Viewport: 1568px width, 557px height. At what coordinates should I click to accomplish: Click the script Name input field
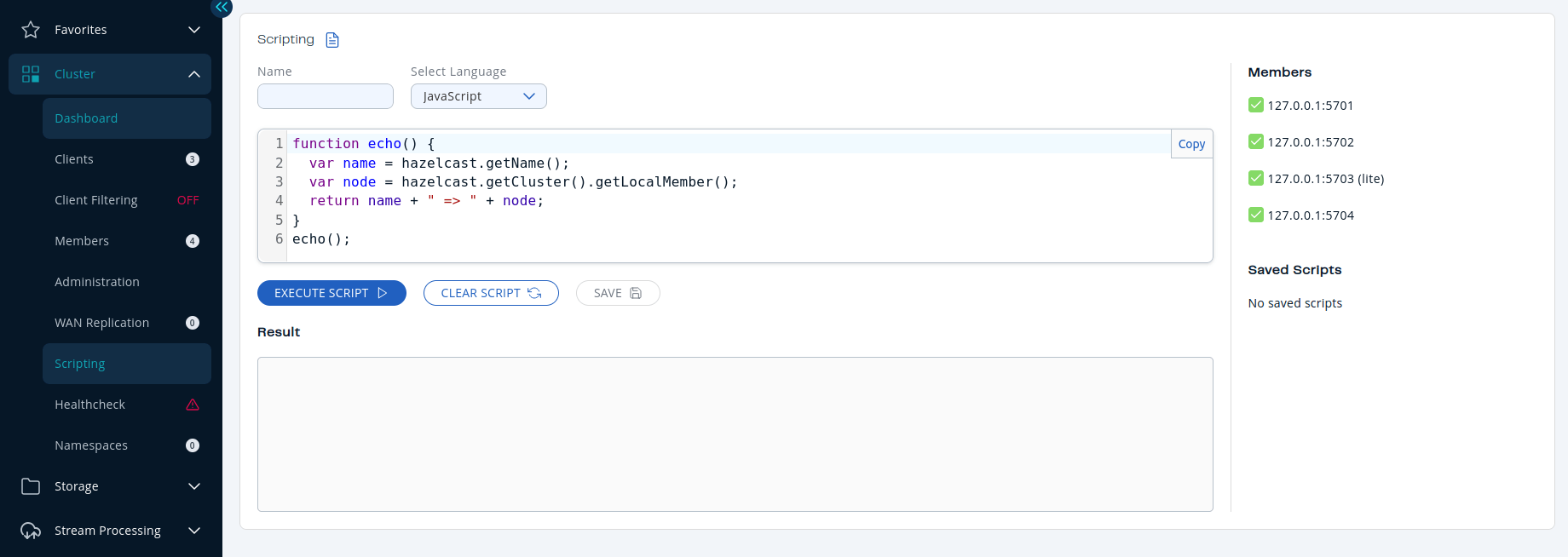click(x=325, y=96)
